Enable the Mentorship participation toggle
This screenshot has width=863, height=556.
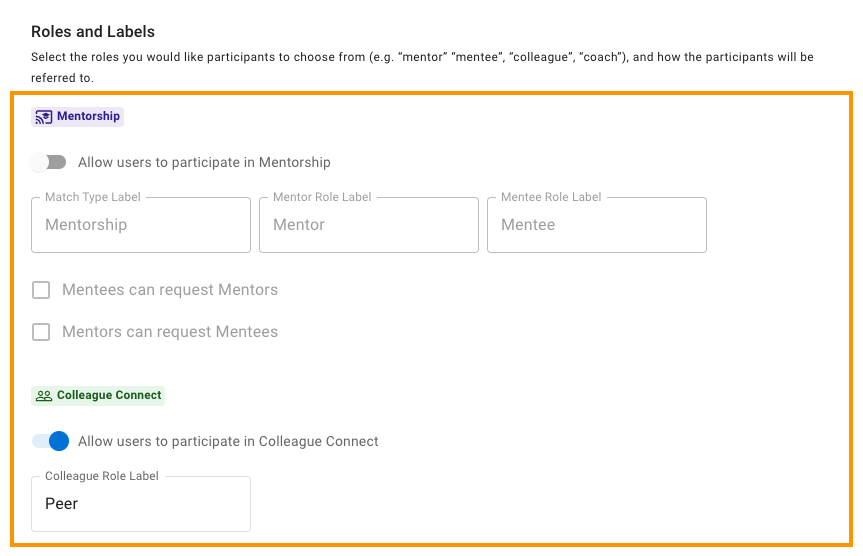coord(48,162)
